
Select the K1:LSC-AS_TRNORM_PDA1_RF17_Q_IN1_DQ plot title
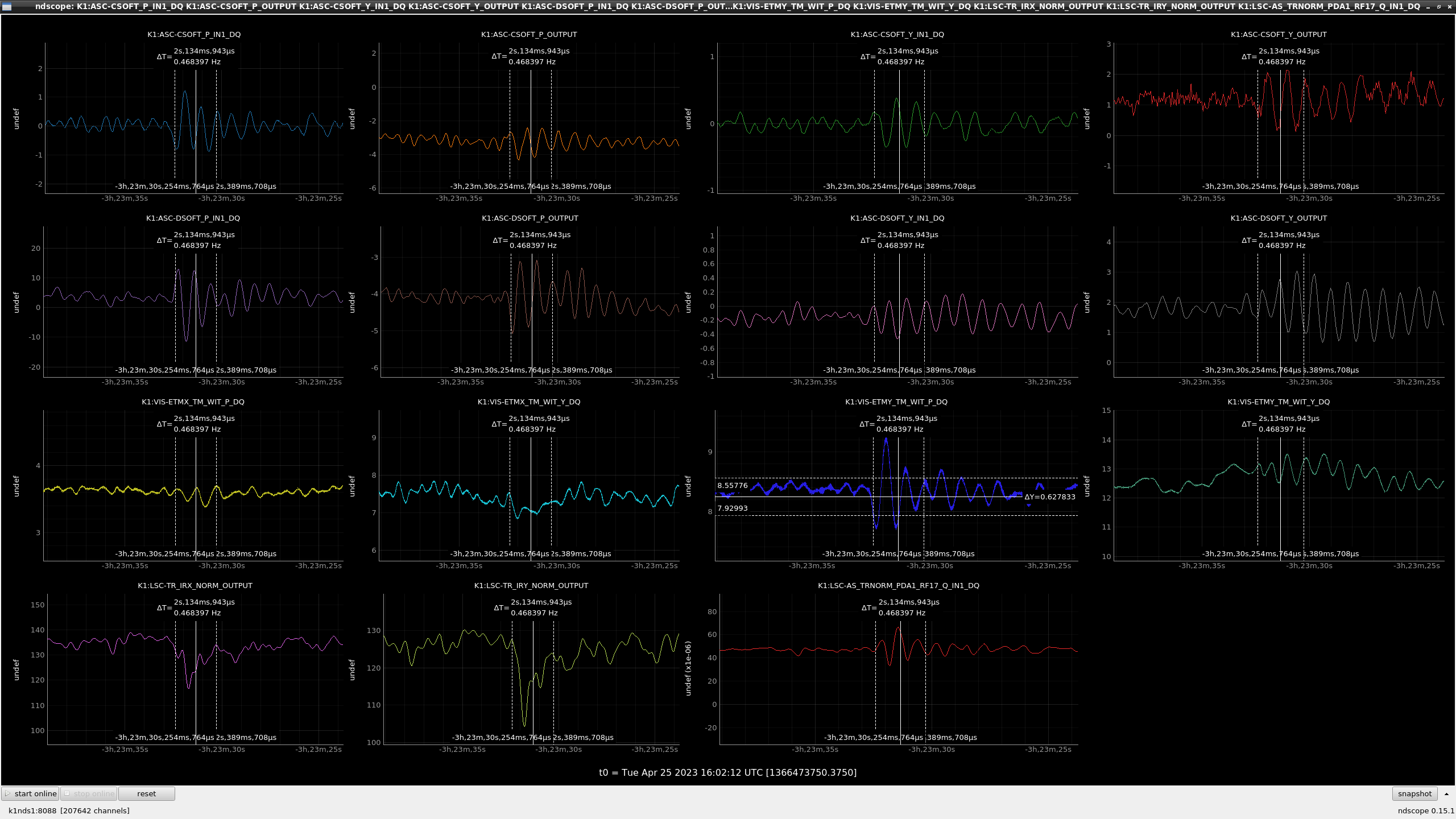click(899, 585)
